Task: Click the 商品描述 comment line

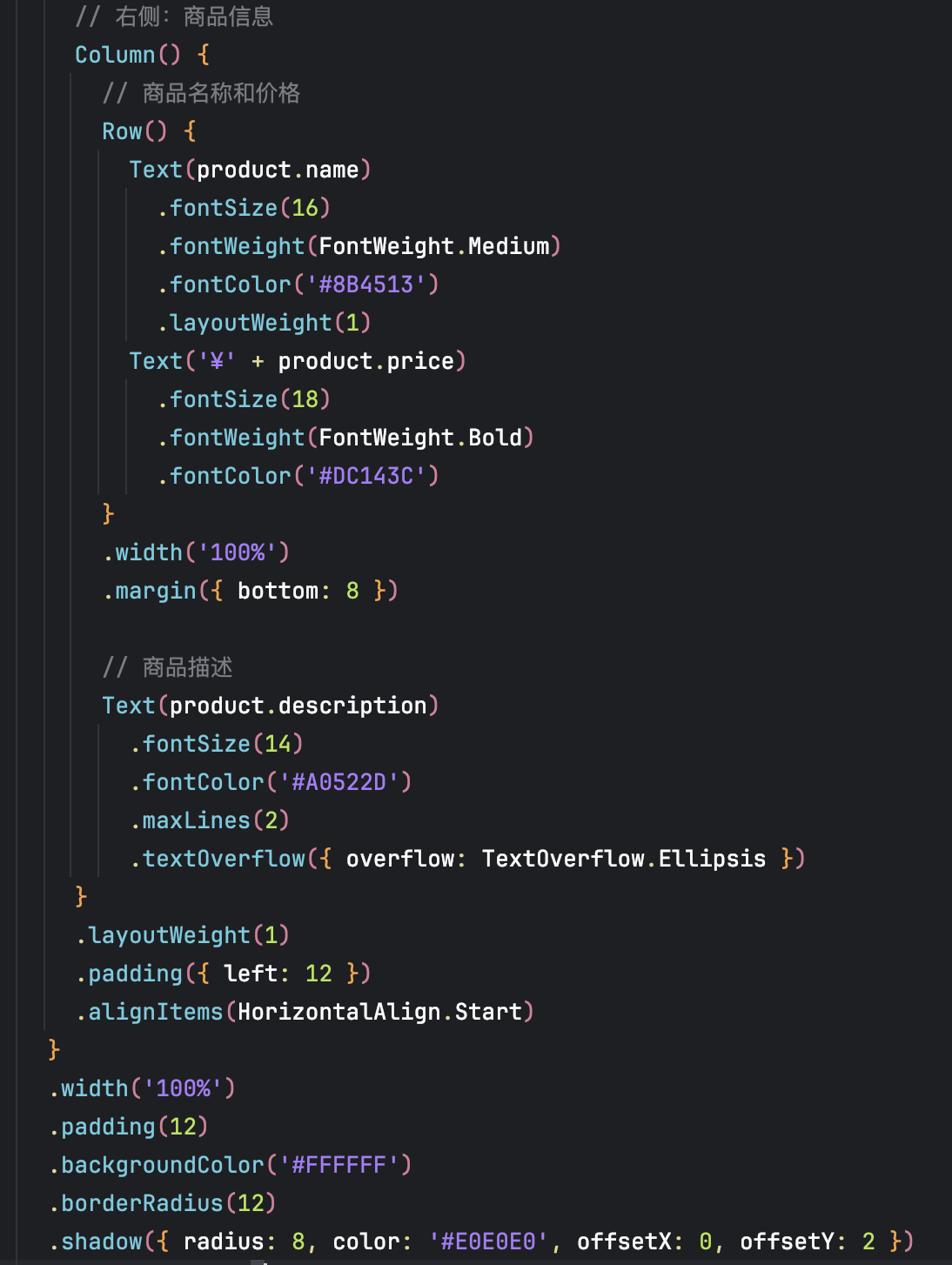Action: tap(187, 667)
